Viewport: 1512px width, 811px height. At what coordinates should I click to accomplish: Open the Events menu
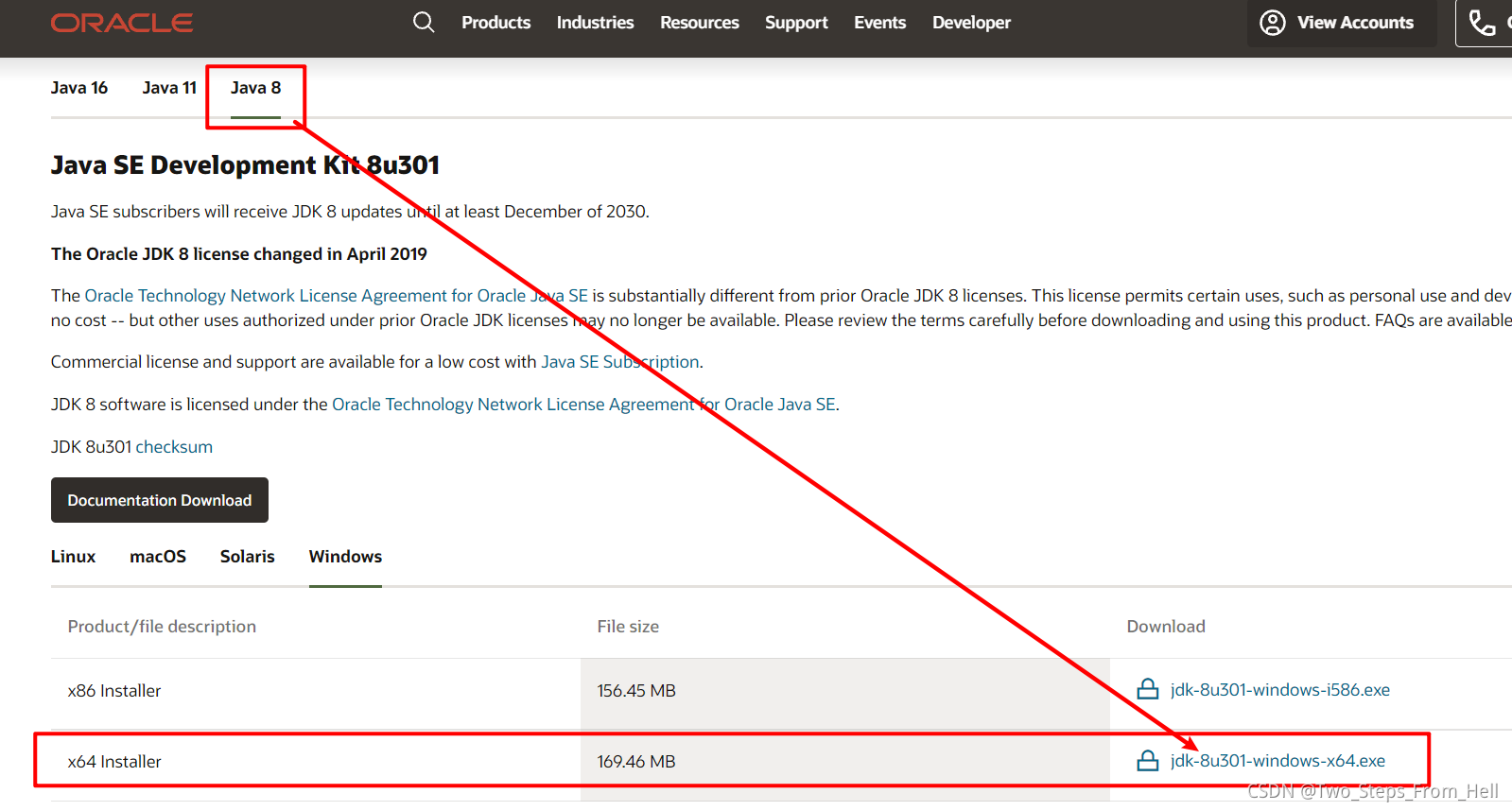tap(879, 23)
